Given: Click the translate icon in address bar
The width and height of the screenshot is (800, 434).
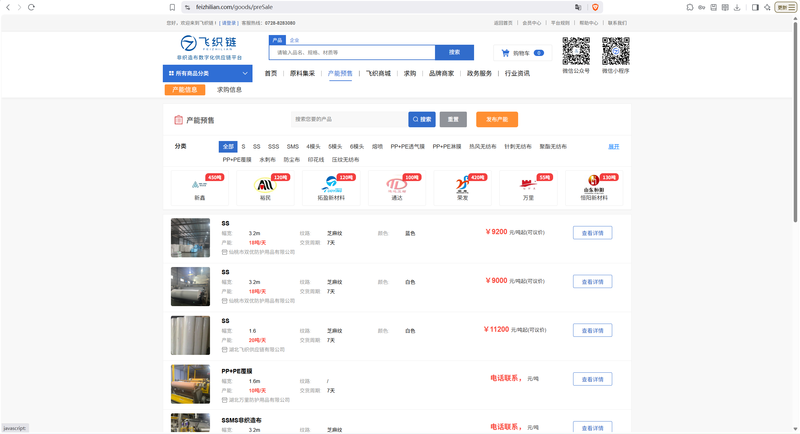Looking at the screenshot, I should (x=578, y=7).
